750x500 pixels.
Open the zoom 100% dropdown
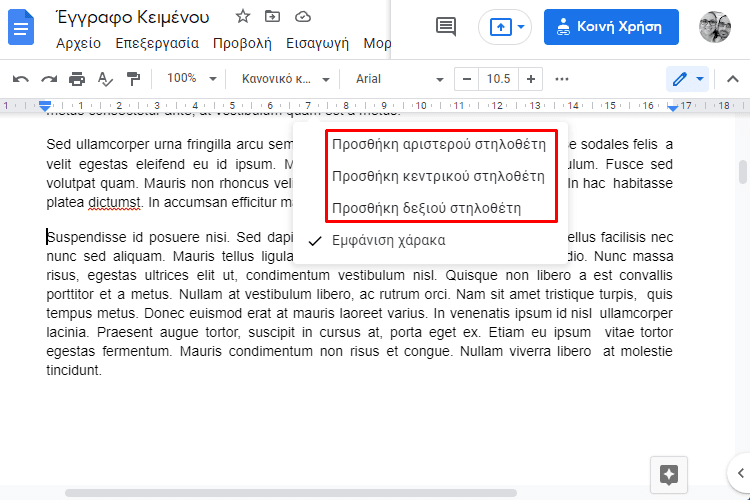[x=191, y=78]
